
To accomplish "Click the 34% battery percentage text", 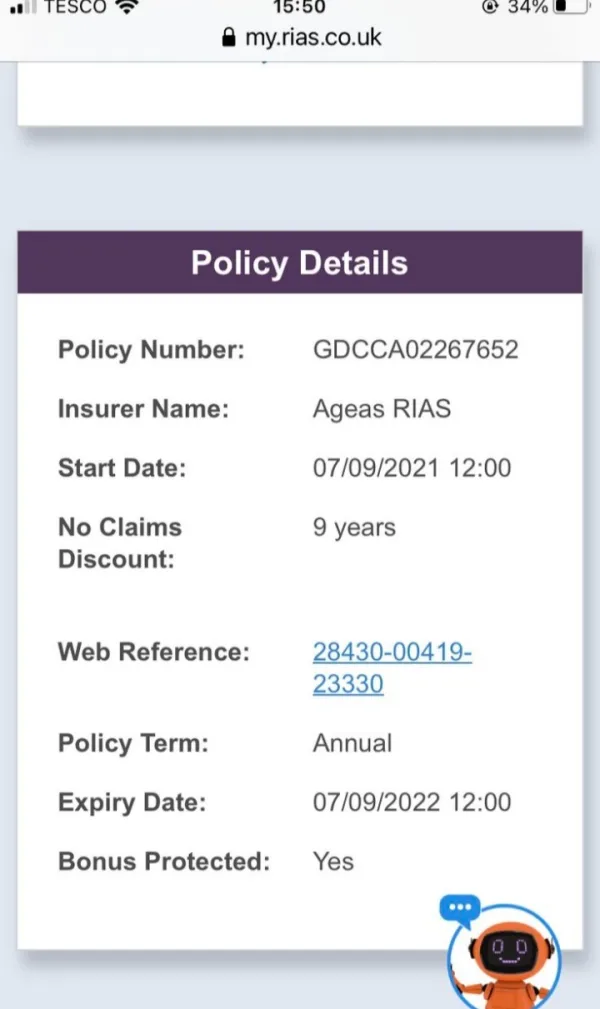I will 526,7.
